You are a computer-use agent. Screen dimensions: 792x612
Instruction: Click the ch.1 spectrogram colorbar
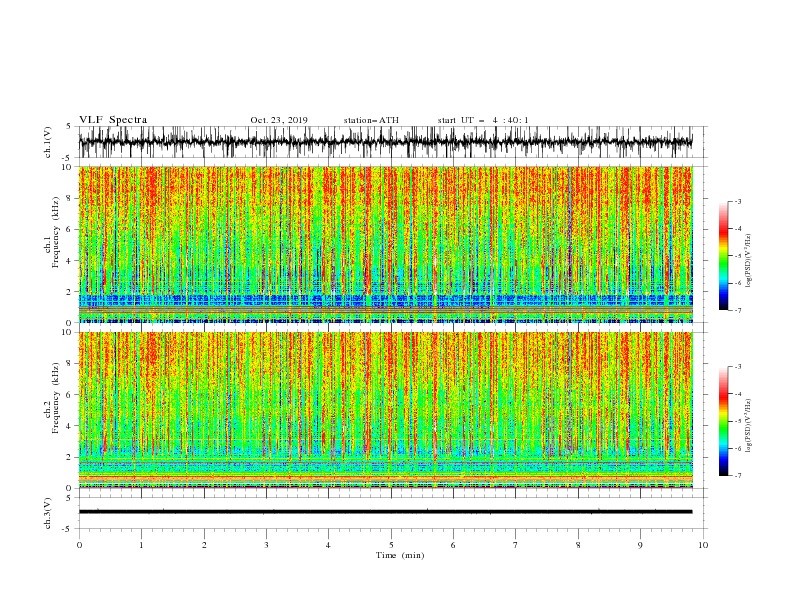[x=723, y=256]
